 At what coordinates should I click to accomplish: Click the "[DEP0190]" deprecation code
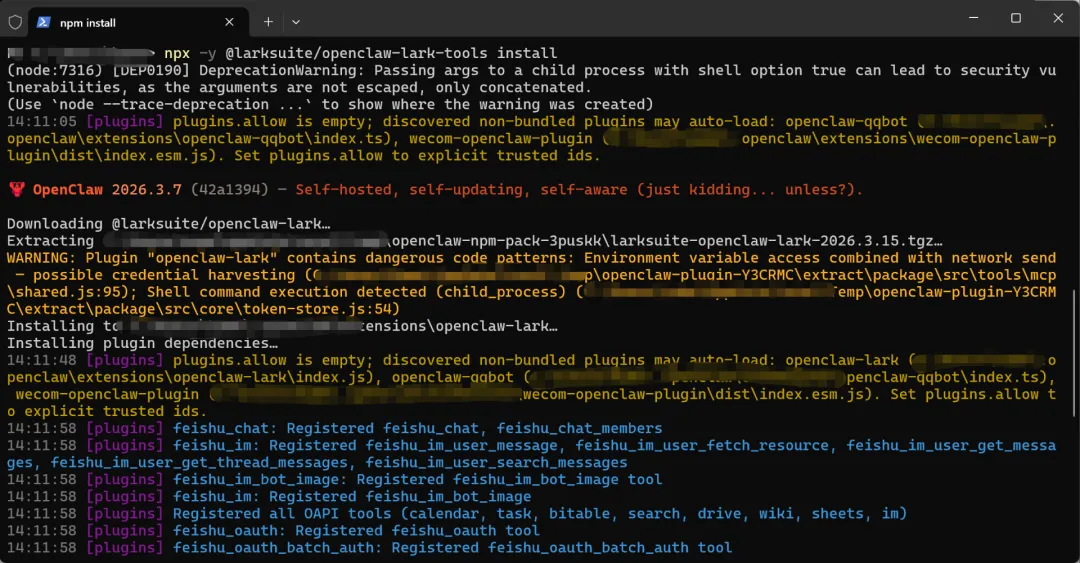150,70
